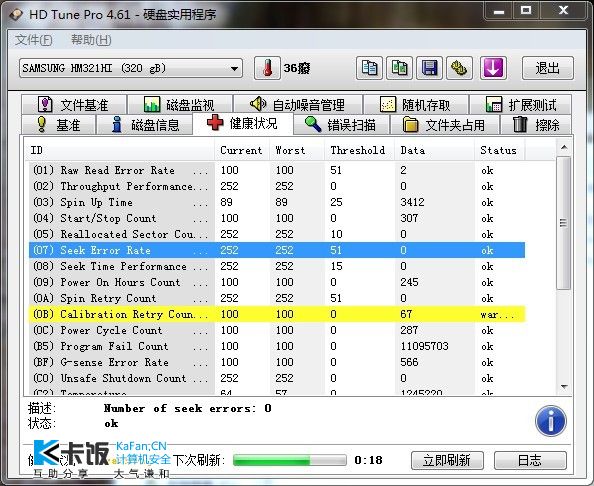Image resolution: width=594 pixels, height=486 pixels.
Task: Select the yellow Calibration Retry Count row
Action: [x=277, y=314]
